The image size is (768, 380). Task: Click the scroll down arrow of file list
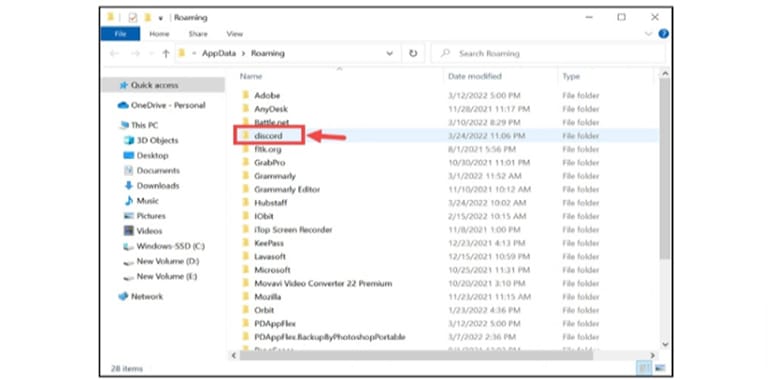665,345
